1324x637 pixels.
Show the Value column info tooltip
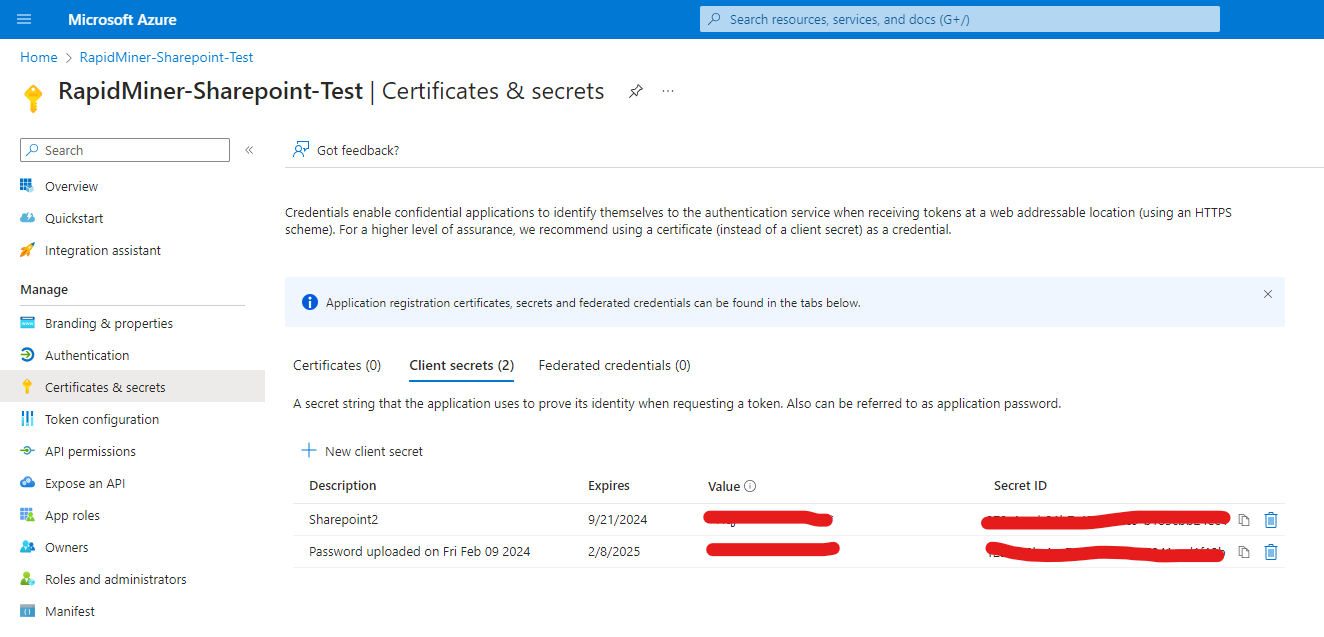click(x=750, y=487)
